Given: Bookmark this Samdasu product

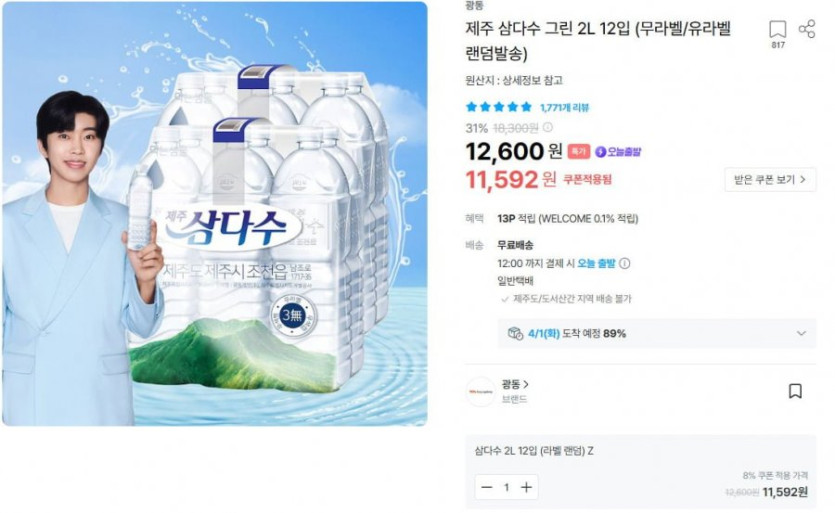Looking at the screenshot, I should pos(777,30).
